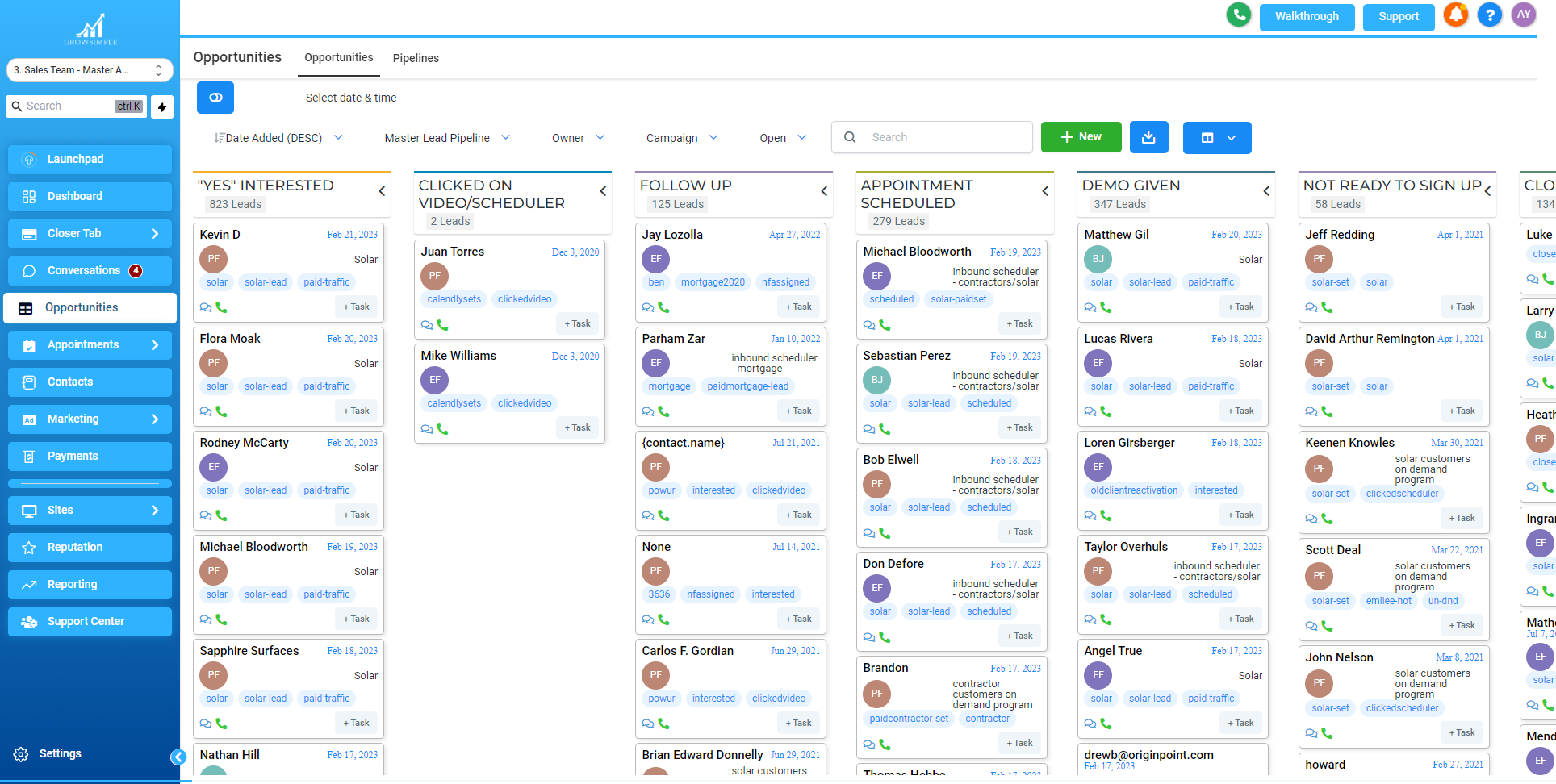1556x784 pixels.
Task: Click the AY user avatar
Action: pos(1523,15)
